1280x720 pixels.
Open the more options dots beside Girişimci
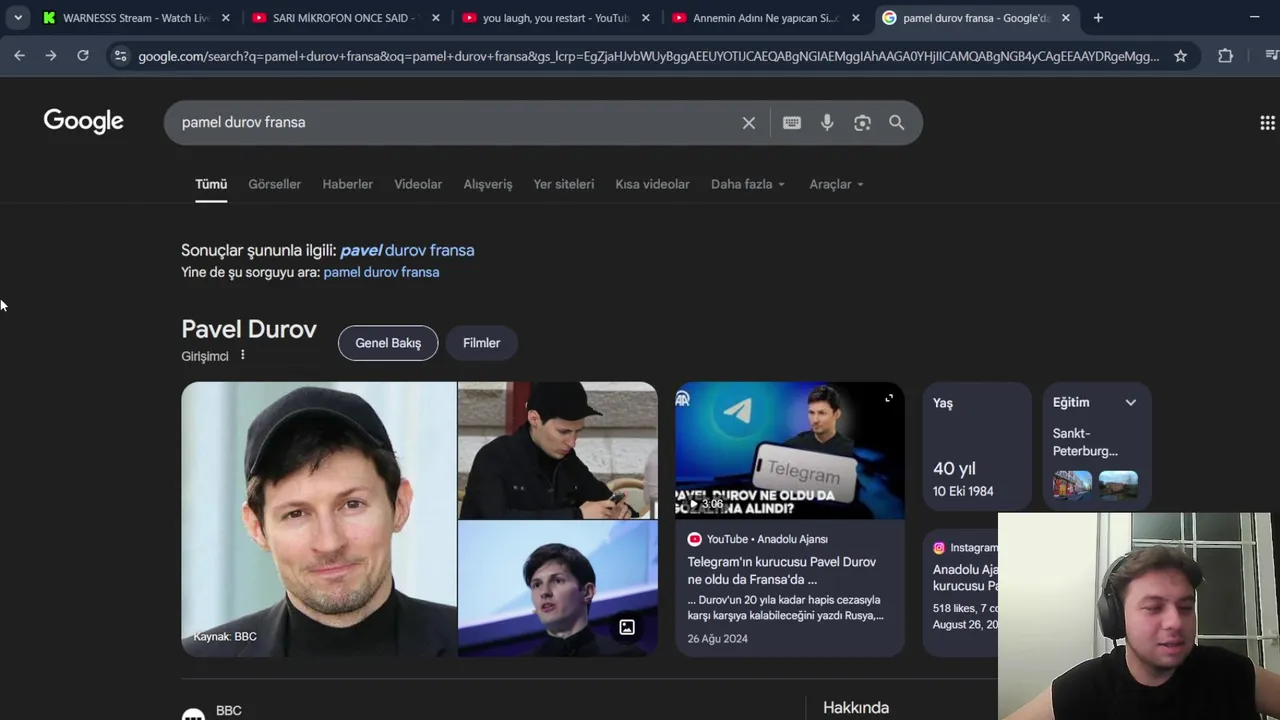point(242,355)
